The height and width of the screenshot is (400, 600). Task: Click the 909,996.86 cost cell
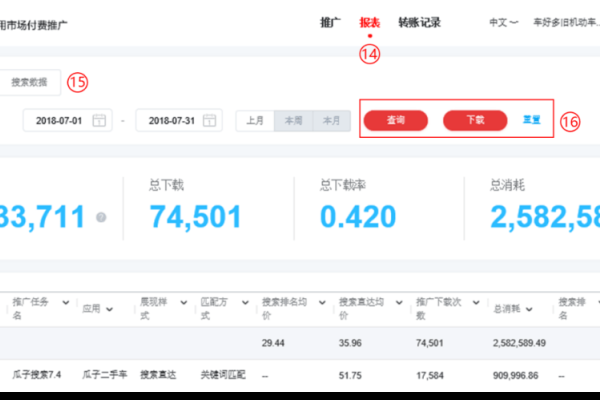pyautogui.click(x=515, y=376)
